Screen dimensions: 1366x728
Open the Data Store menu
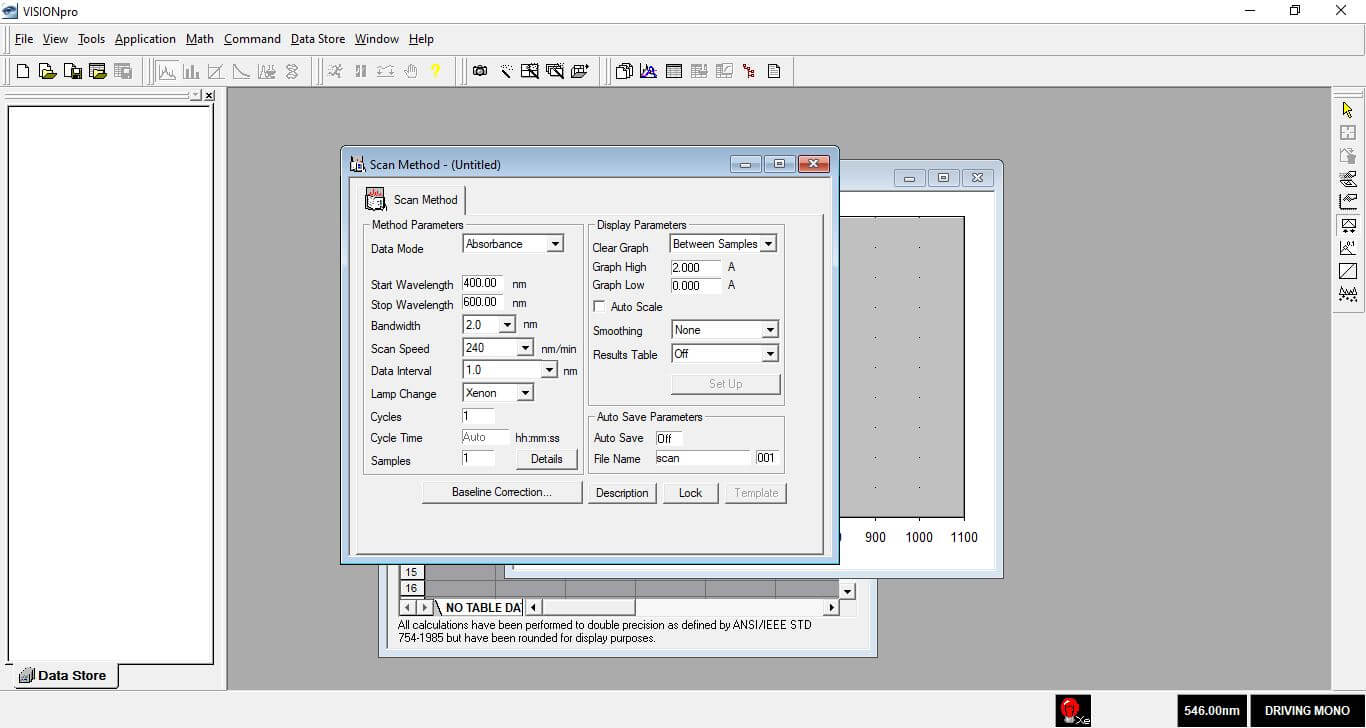pos(317,39)
